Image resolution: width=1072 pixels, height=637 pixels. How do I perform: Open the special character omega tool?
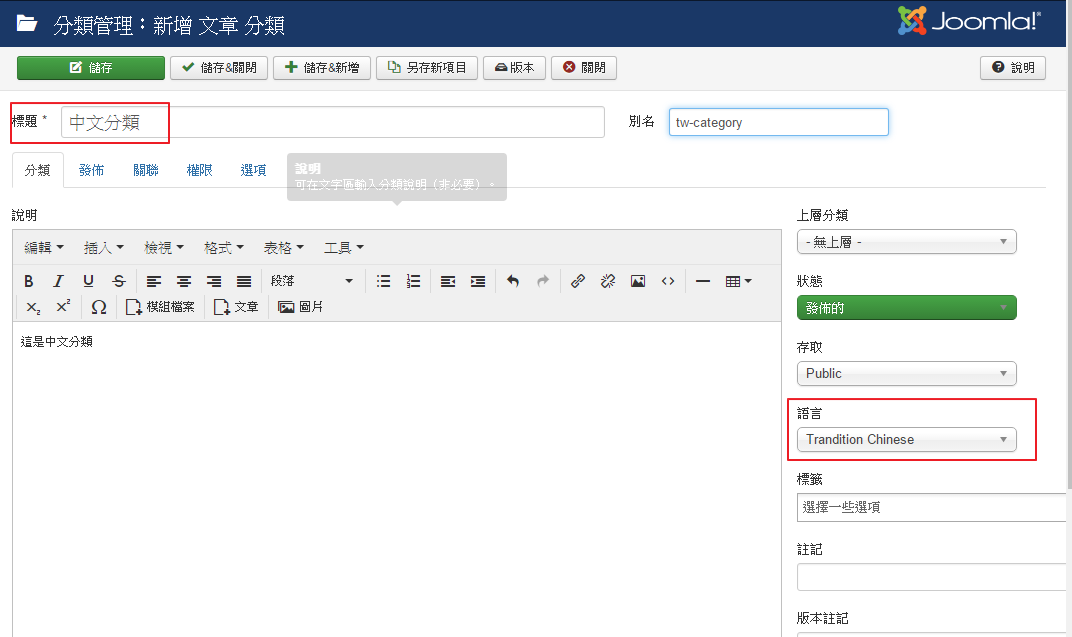click(x=98, y=307)
